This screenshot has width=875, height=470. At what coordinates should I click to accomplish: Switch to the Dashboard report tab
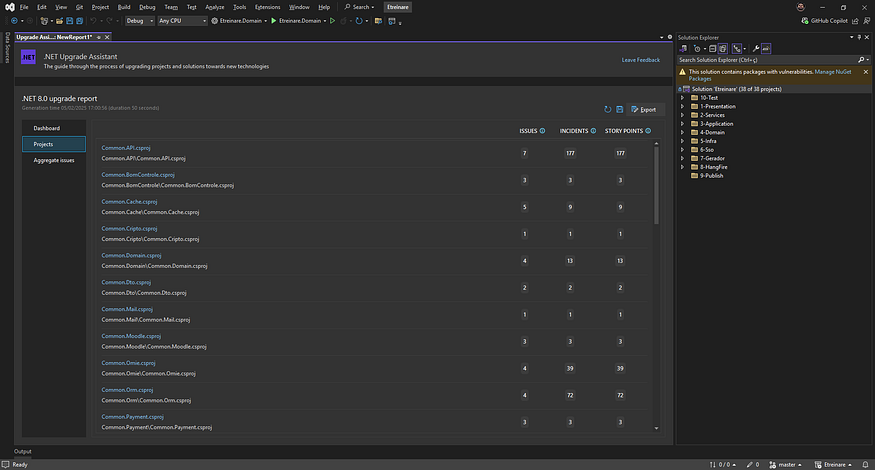pos(54,128)
